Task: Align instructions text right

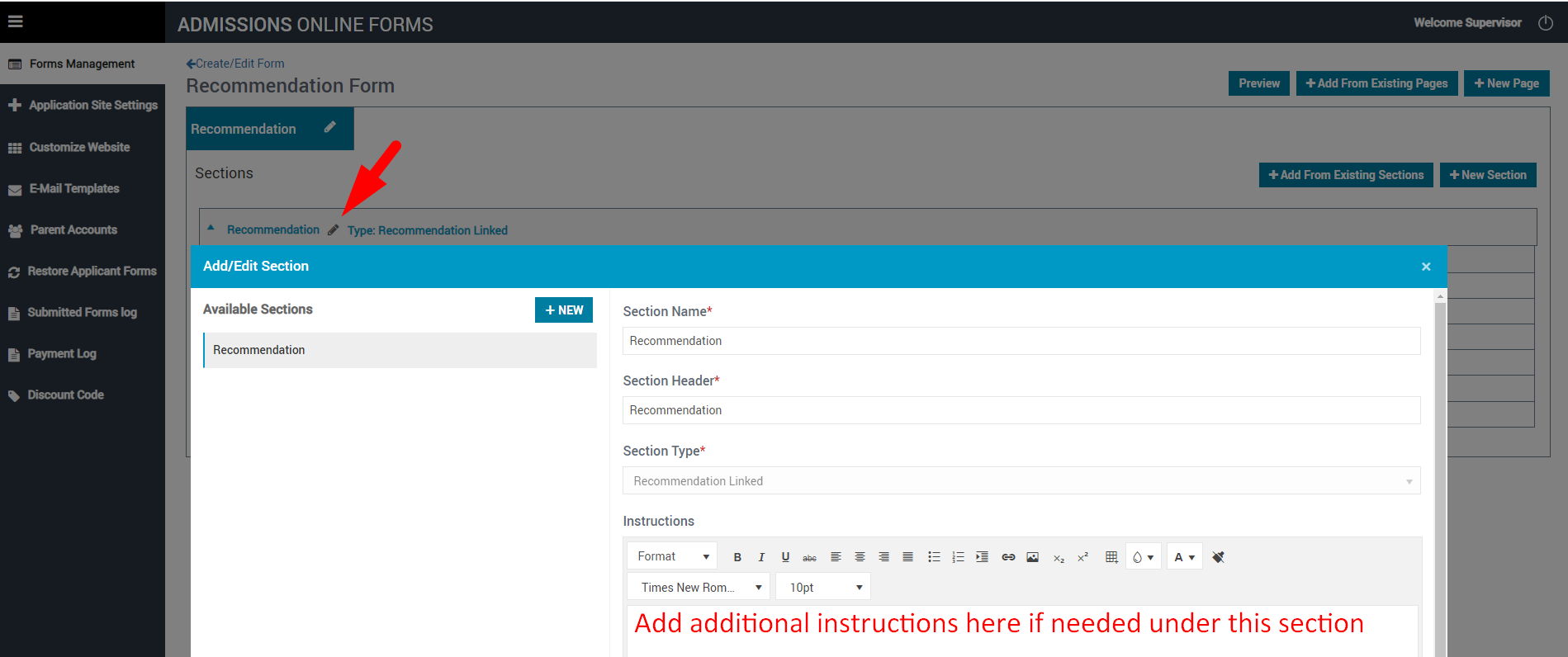Action: pyautogui.click(x=883, y=557)
